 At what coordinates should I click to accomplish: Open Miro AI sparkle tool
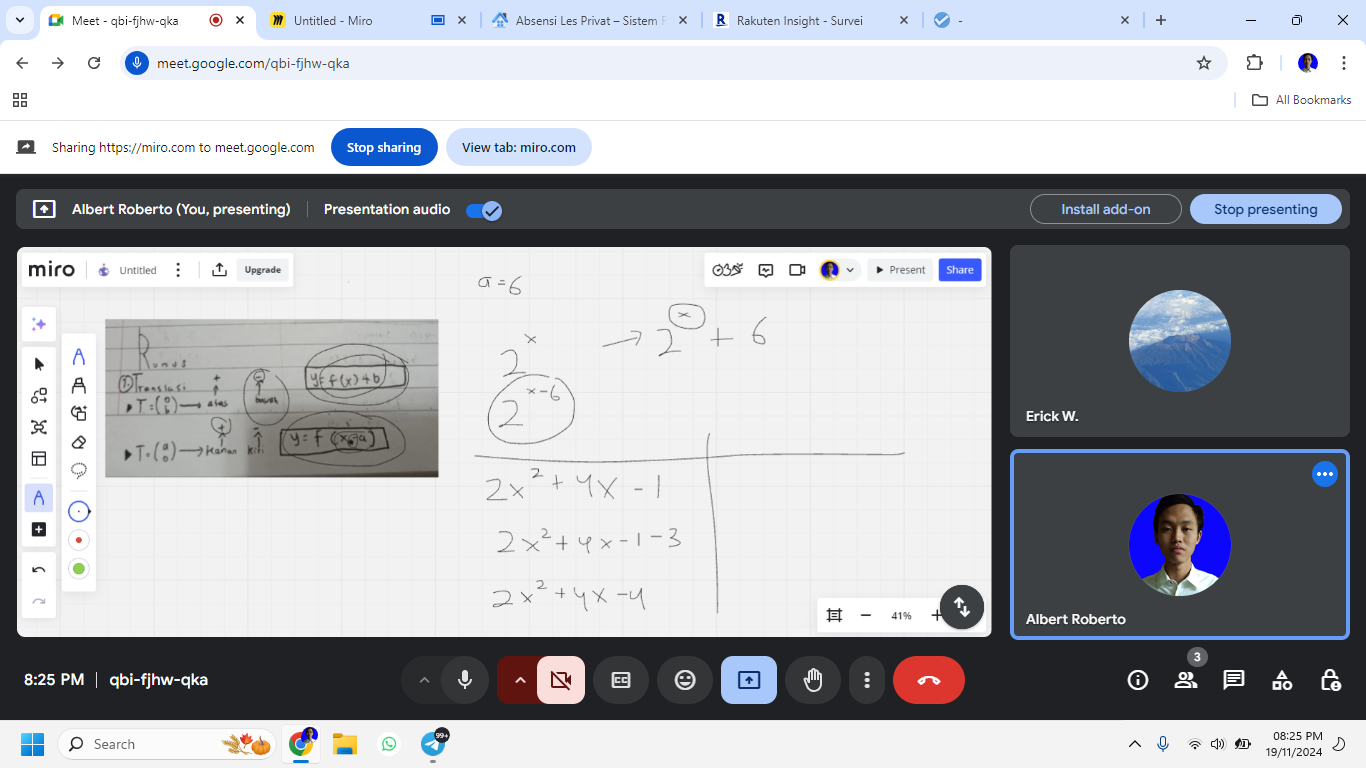click(x=39, y=324)
